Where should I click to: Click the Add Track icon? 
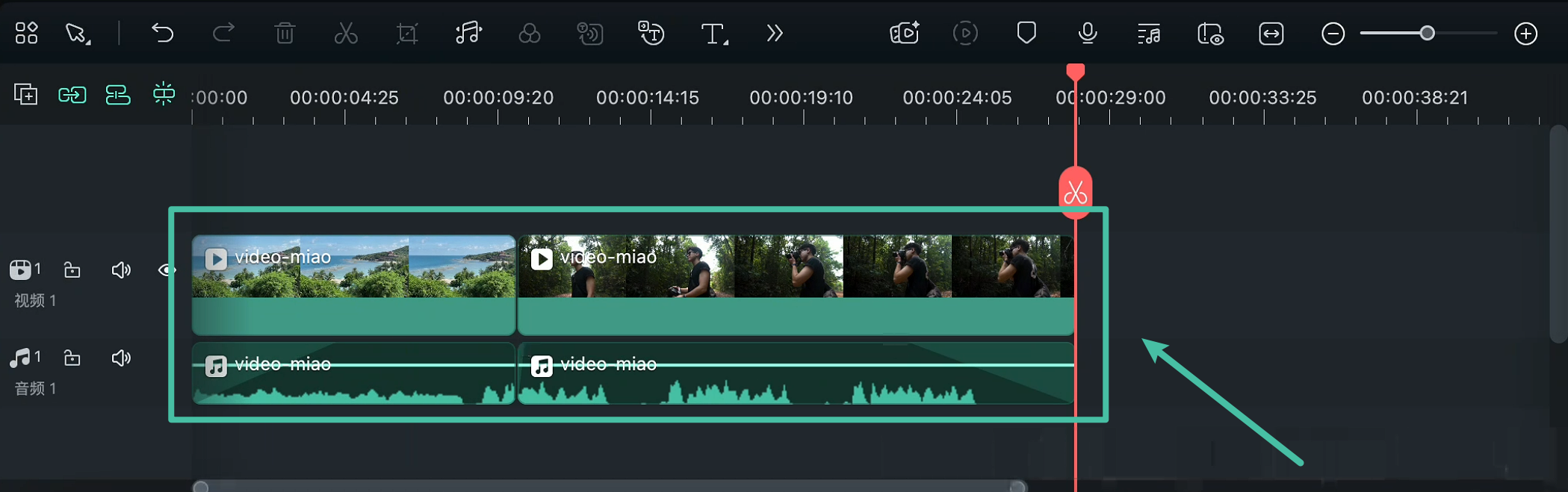pos(26,95)
